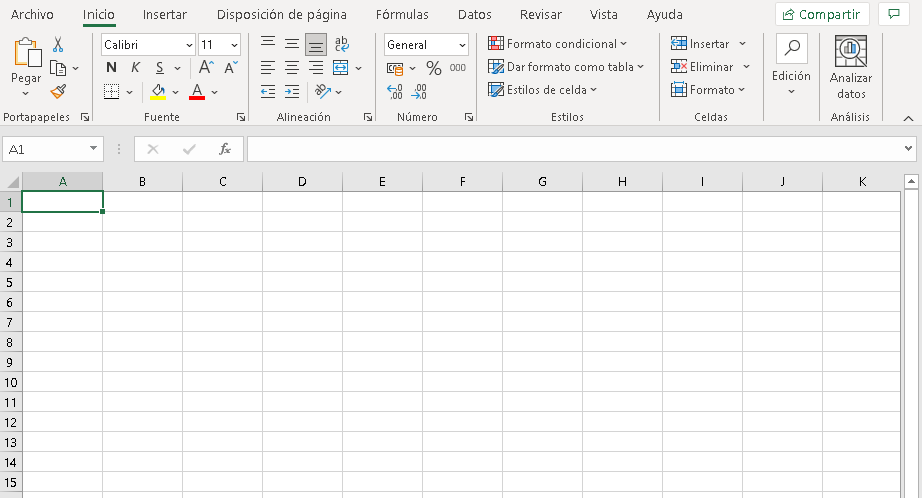Switch to the Revisar tab
The width and height of the screenshot is (922, 498).
coord(540,15)
